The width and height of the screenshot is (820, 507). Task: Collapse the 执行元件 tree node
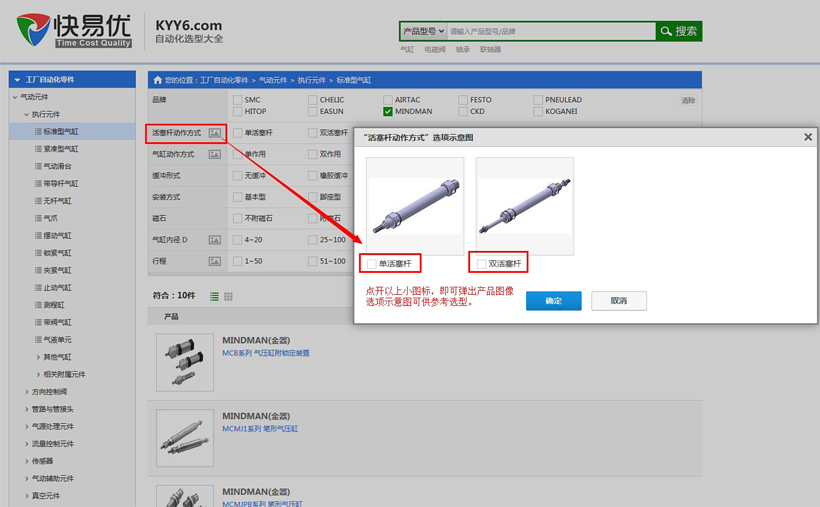[x=27, y=114]
